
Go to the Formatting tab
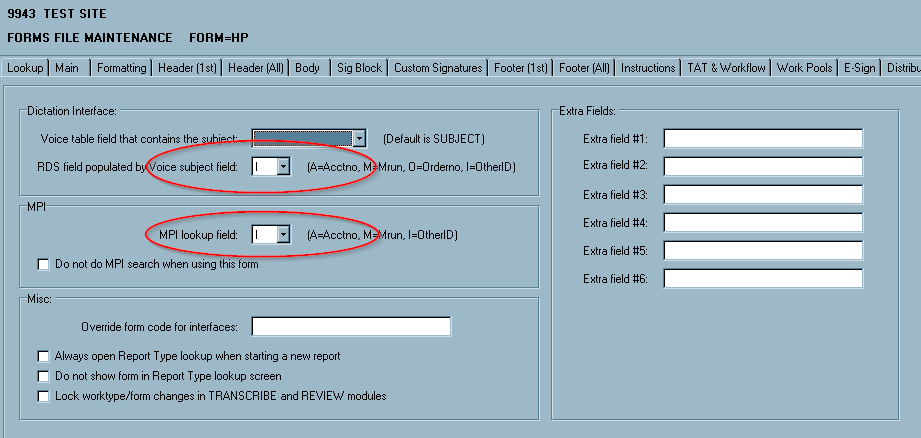122,68
